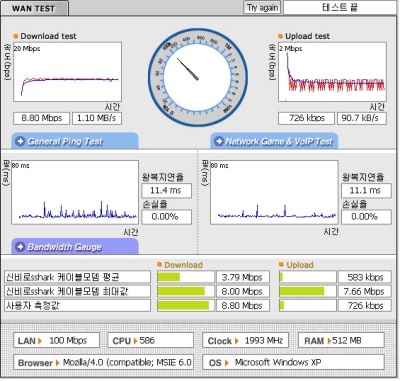Viewport: 400px width, 381px height.
Task: Click the 11.4 ms round-trip delay field
Action: pos(167,191)
